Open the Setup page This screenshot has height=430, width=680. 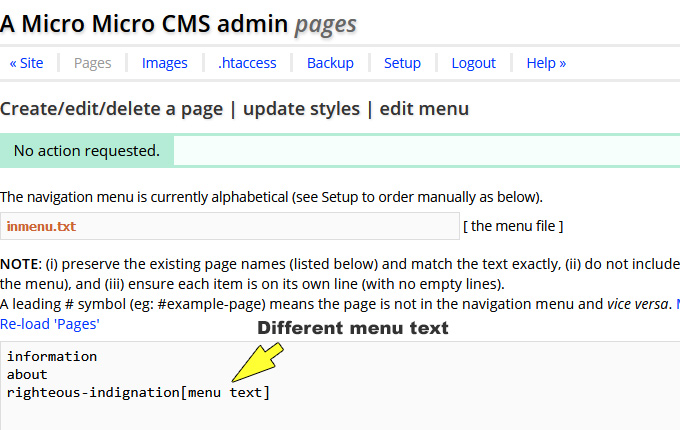402,63
